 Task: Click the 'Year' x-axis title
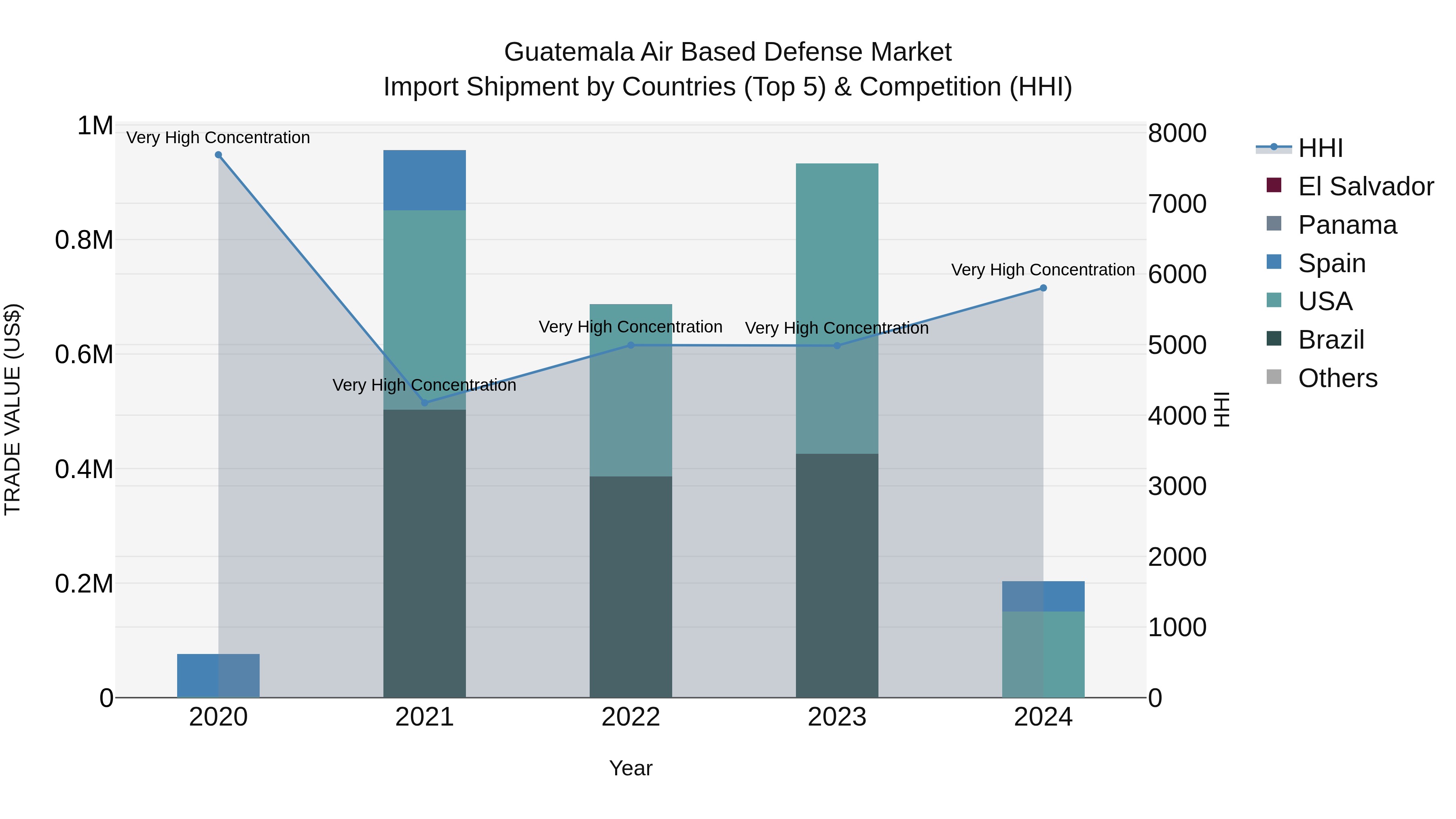631,768
